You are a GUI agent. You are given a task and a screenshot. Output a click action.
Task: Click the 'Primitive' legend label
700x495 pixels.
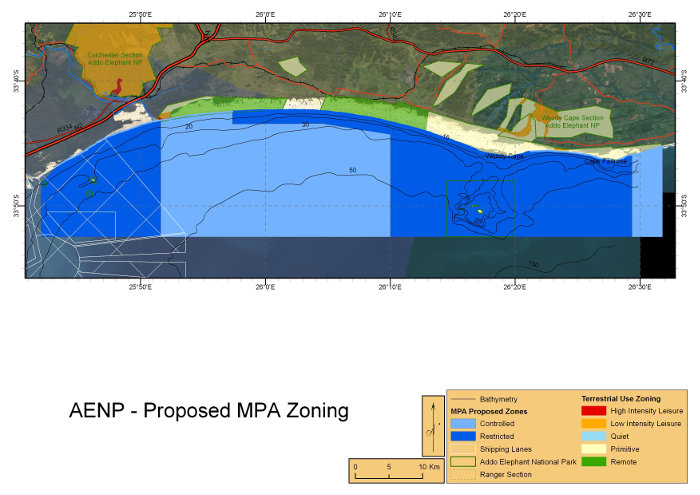[x=625, y=449]
